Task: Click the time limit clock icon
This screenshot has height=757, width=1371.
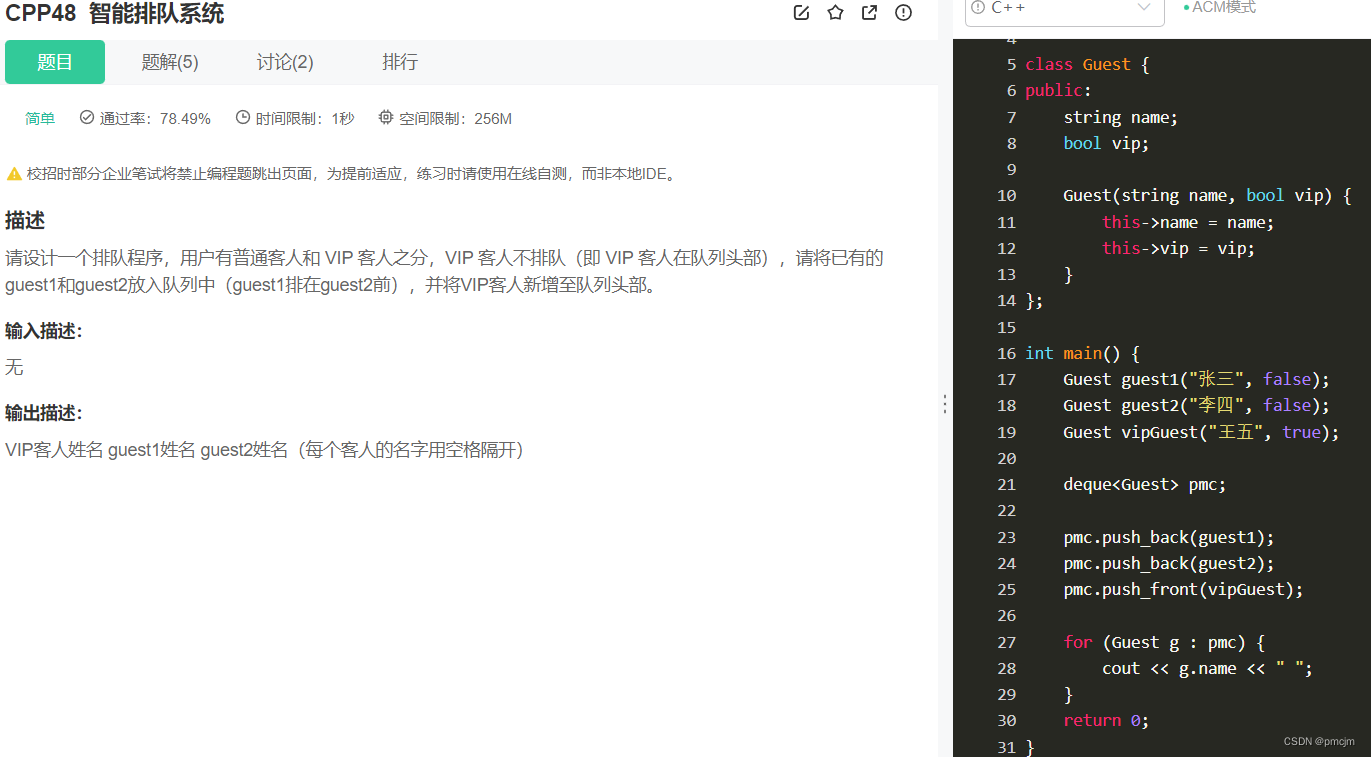Action: (x=243, y=118)
